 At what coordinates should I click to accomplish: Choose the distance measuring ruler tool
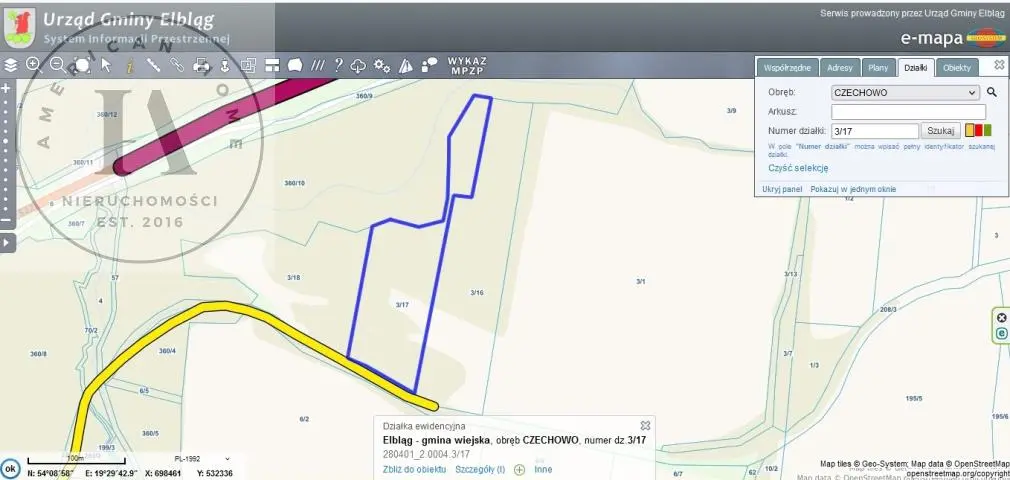click(x=154, y=65)
